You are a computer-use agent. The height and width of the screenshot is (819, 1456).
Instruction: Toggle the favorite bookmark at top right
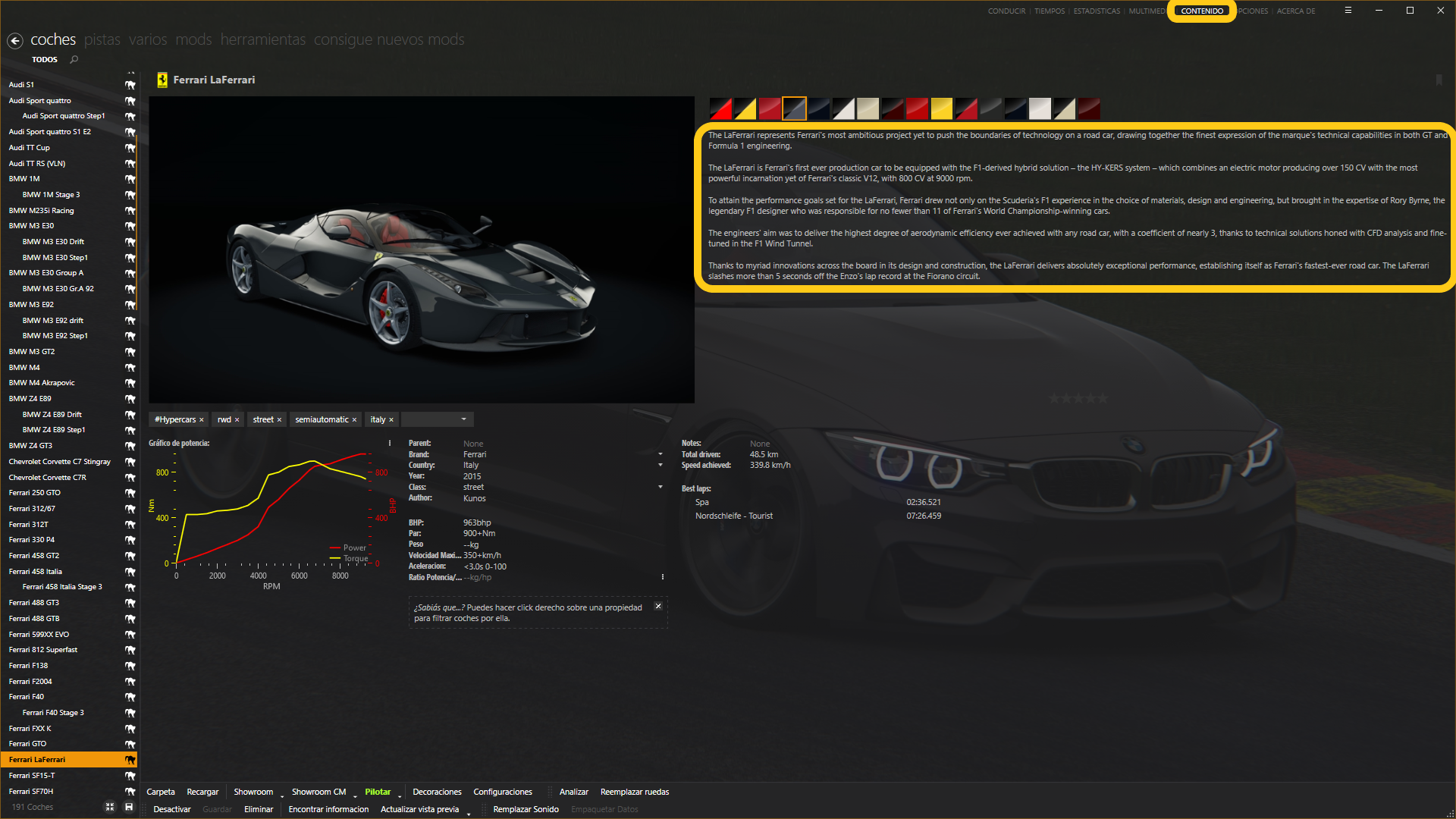[1439, 80]
